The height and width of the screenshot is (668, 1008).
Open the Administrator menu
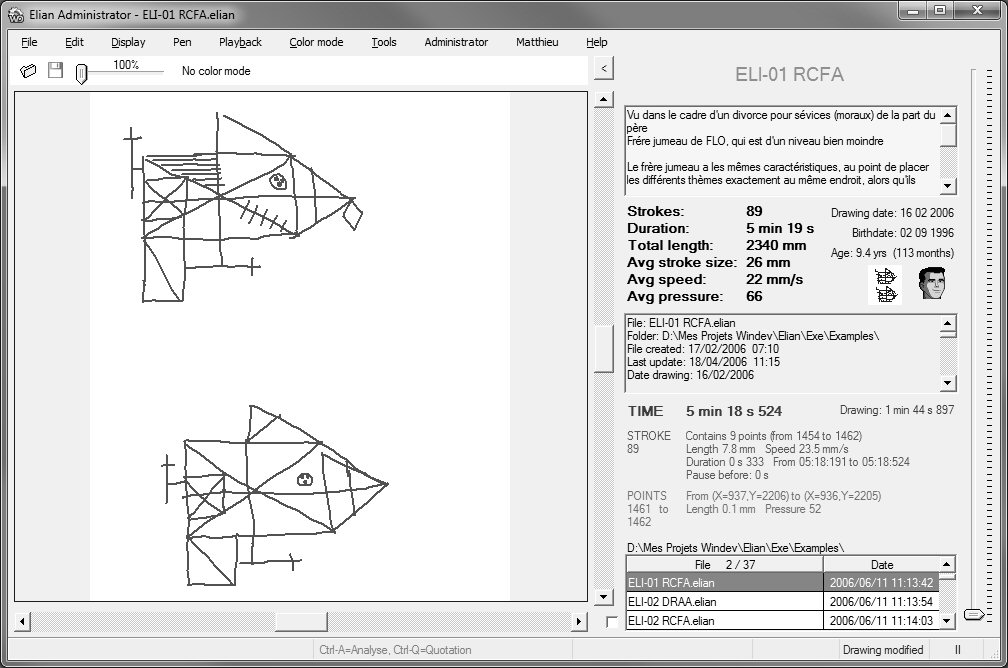point(456,42)
